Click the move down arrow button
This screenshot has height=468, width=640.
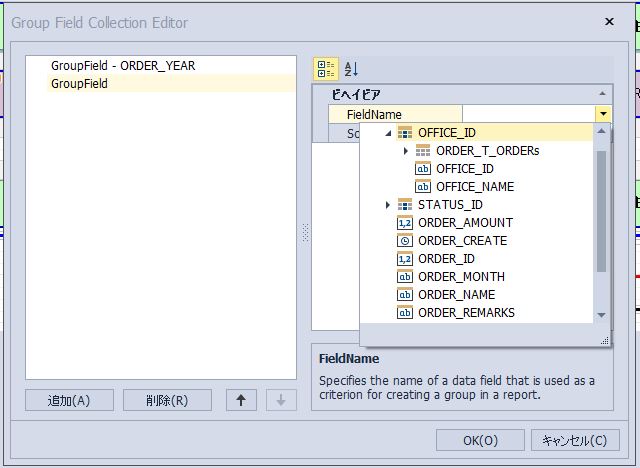[281, 400]
